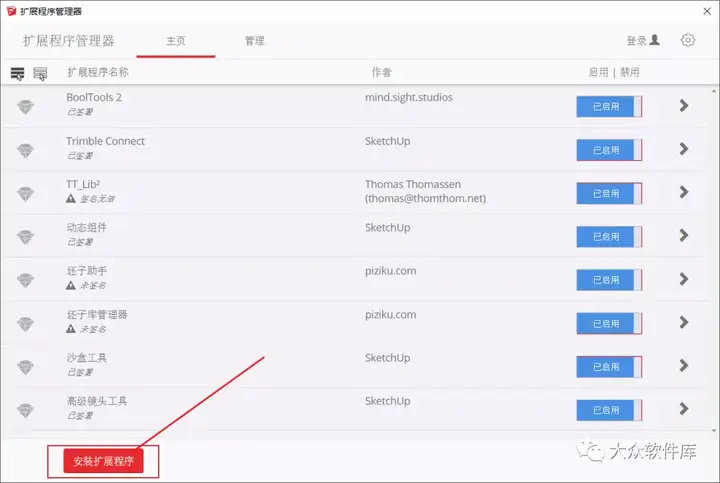This screenshot has width=720, height=483.
Task: Toggle 已启用 switch for BoolTools 2
Action: 609,107
